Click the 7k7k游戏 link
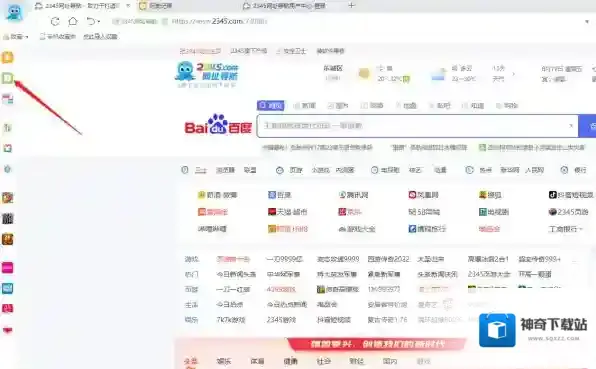Viewport: 596px width, 369px height. pos(231,320)
